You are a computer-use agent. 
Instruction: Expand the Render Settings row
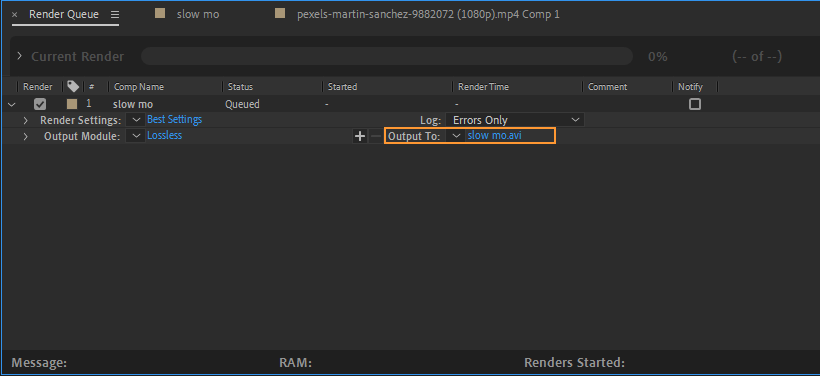26,120
